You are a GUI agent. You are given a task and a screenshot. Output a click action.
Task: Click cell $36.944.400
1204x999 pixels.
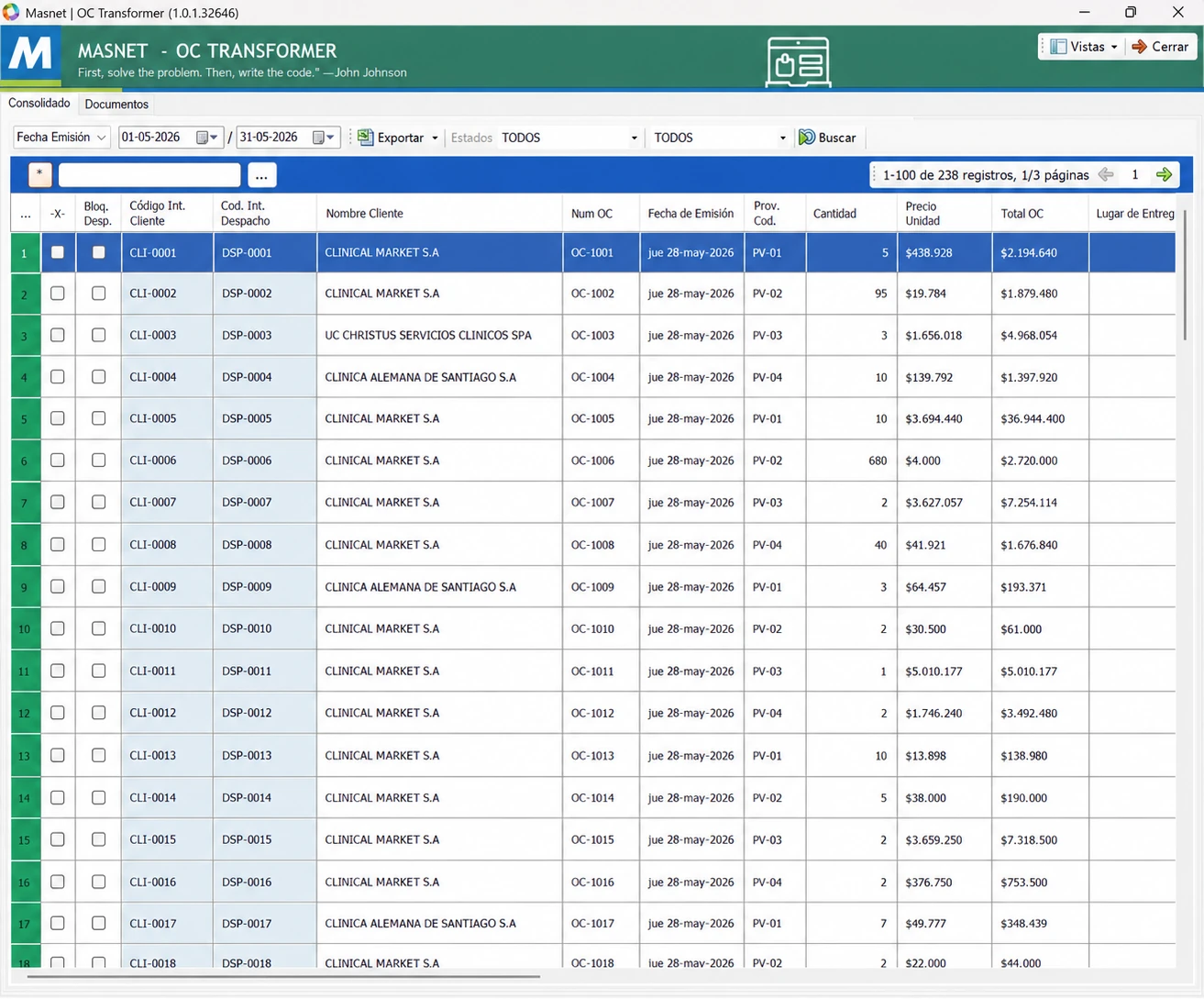point(1041,418)
